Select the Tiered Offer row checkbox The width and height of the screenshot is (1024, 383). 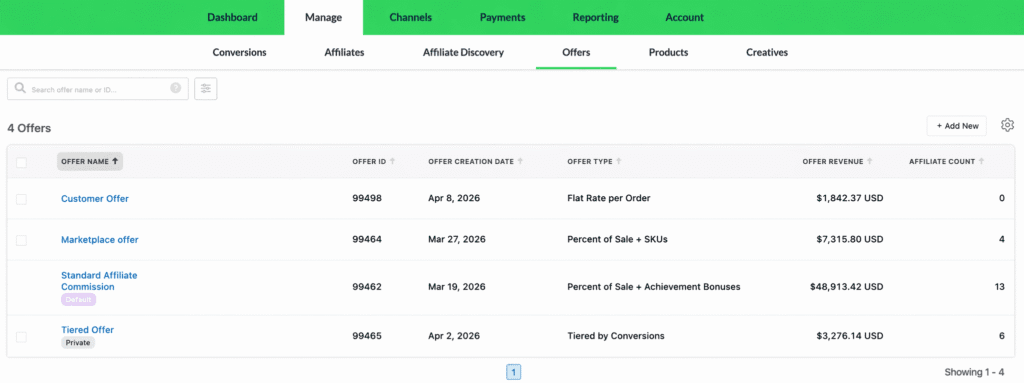click(x=22, y=337)
